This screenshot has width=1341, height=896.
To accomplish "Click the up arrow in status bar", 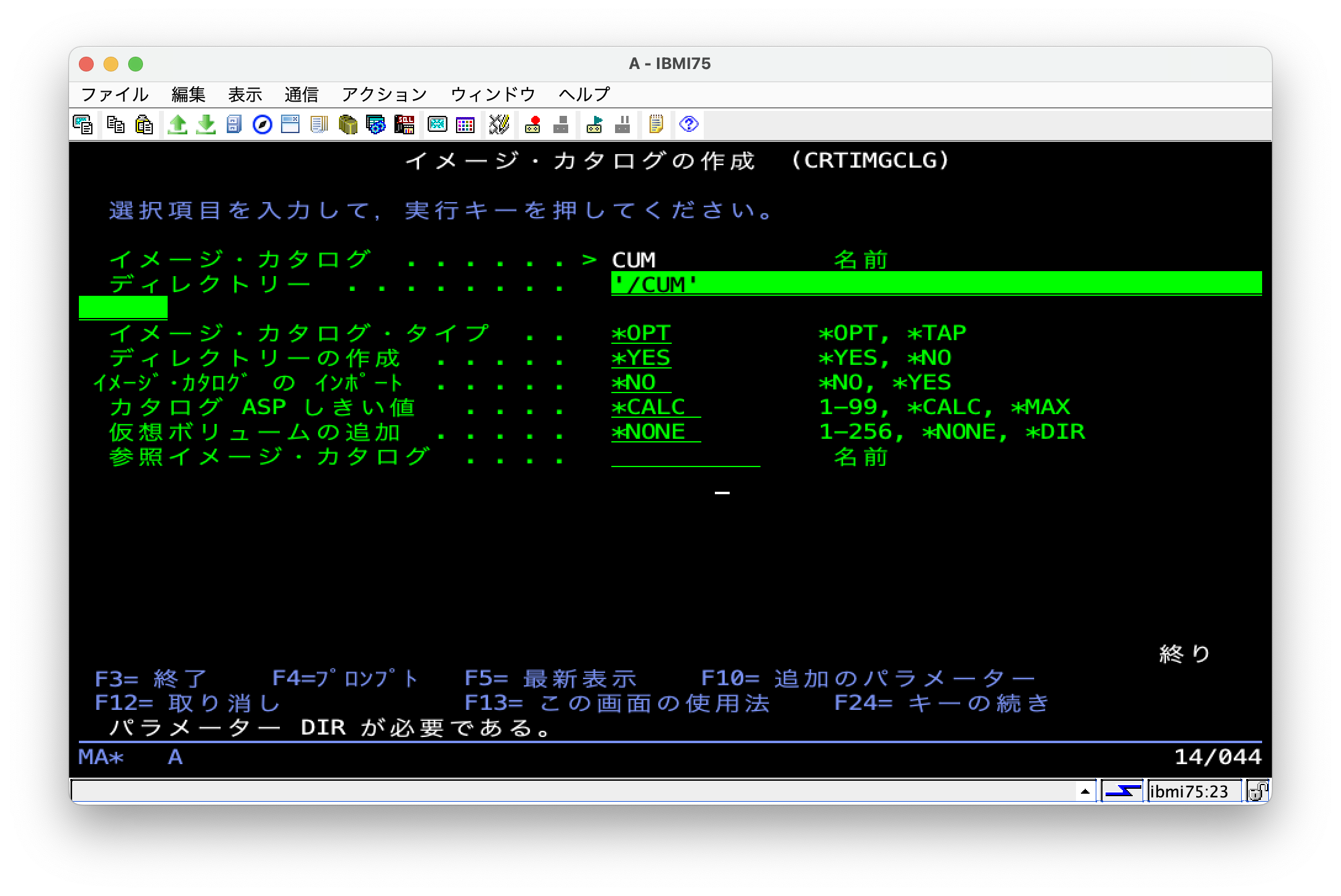I will (1085, 791).
